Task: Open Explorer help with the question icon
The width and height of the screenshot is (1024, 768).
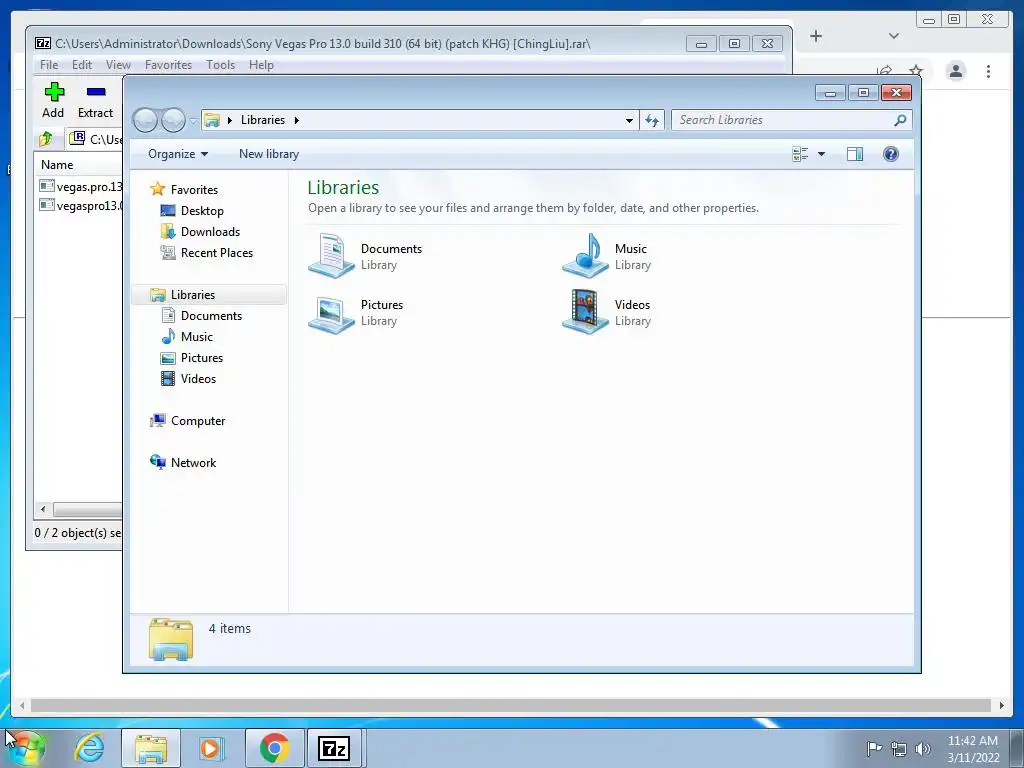Action: pos(891,154)
